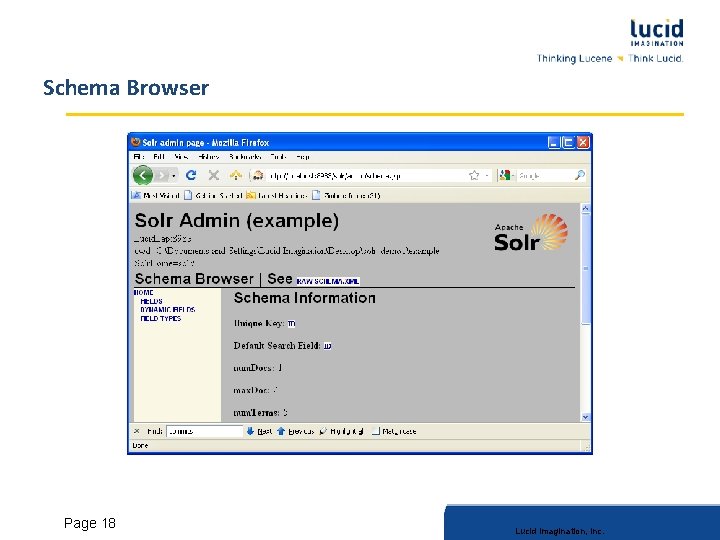The width and height of the screenshot is (720, 540).
Task: Open the File menu
Action: pyautogui.click(x=138, y=157)
